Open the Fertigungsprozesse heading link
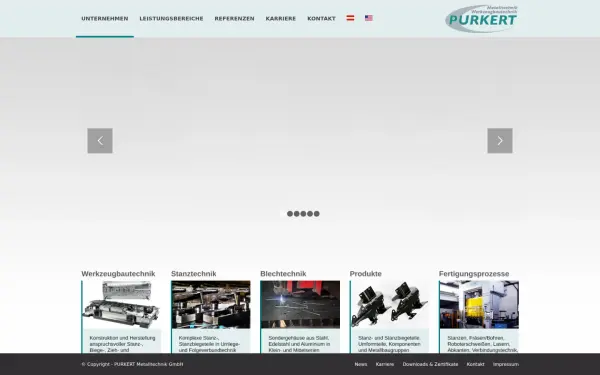600x375 pixels. (474, 274)
